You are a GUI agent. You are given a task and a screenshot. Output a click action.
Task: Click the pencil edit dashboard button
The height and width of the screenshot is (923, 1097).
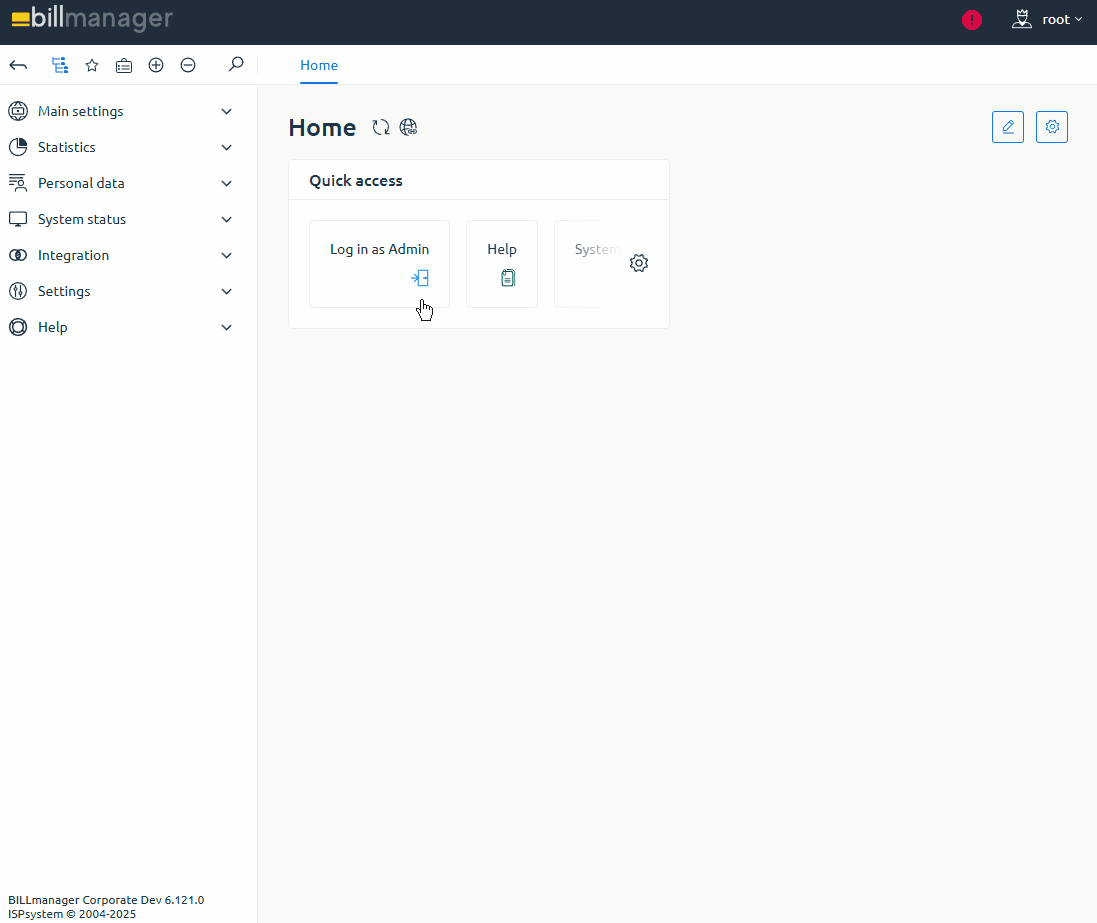click(x=1007, y=127)
